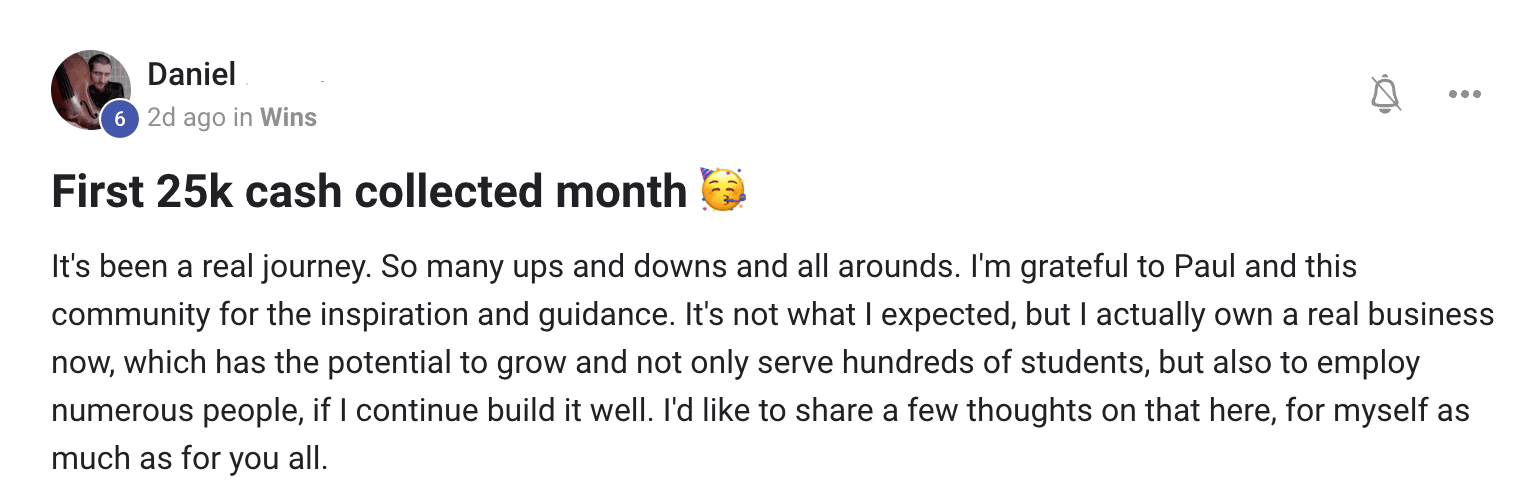Image resolution: width=1538 pixels, height=502 pixels.
Task: Click the last line "much as for you all."
Action: pyautogui.click(x=189, y=459)
